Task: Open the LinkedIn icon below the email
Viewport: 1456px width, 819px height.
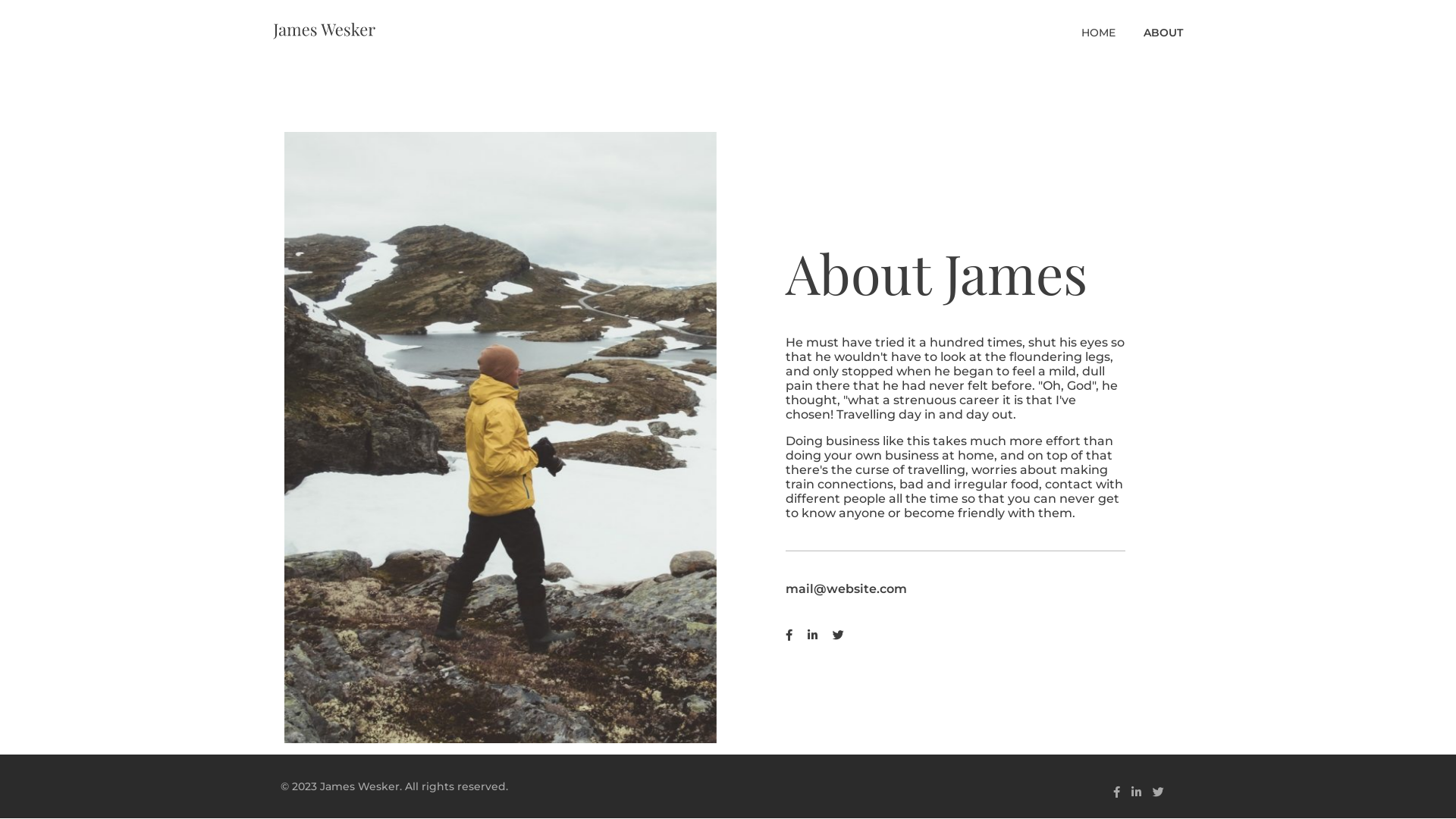Action: (812, 635)
